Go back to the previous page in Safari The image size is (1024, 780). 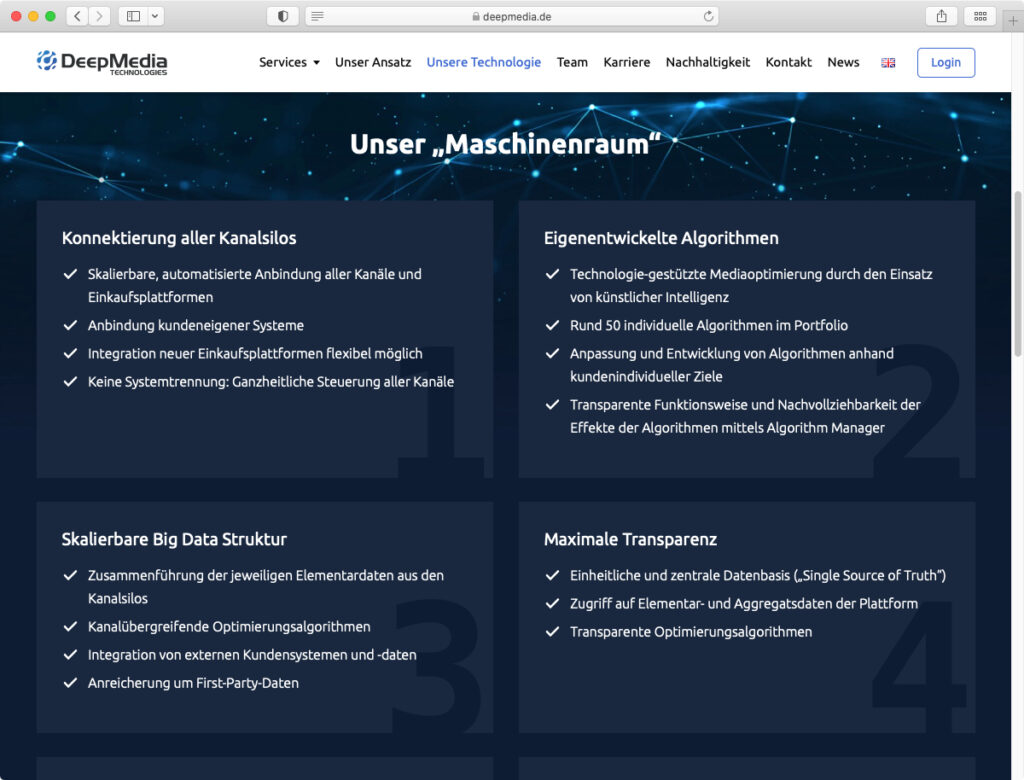click(x=77, y=16)
